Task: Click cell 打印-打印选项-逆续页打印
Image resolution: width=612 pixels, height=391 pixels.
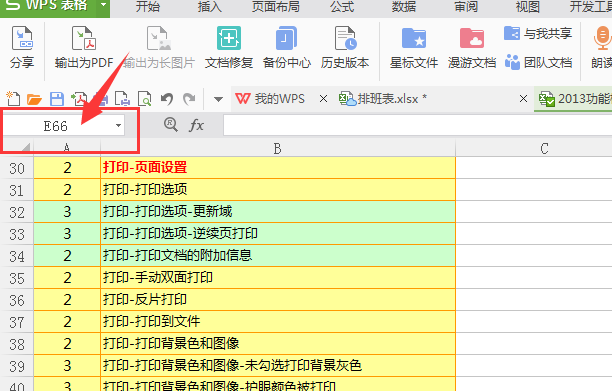Action: [x=278, y=234]
